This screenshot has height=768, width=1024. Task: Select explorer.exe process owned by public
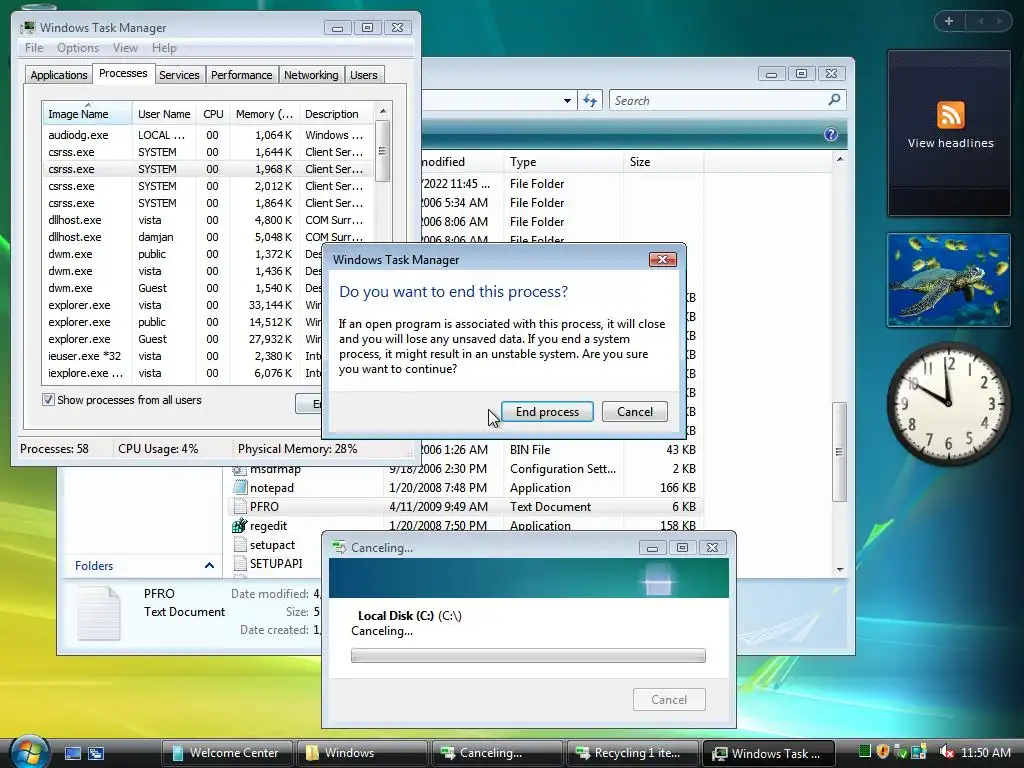click(x=183, y=322)
